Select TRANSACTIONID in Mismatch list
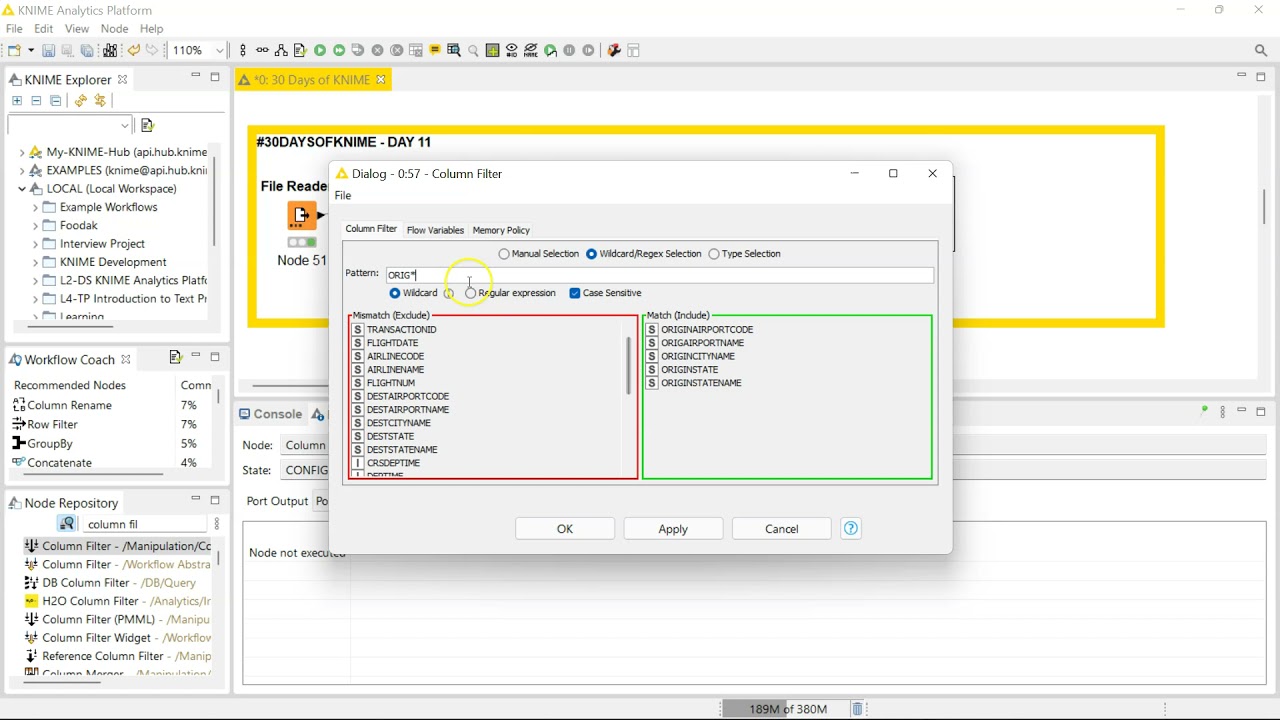Screen dimensions: 1280x720 (401, 329)
